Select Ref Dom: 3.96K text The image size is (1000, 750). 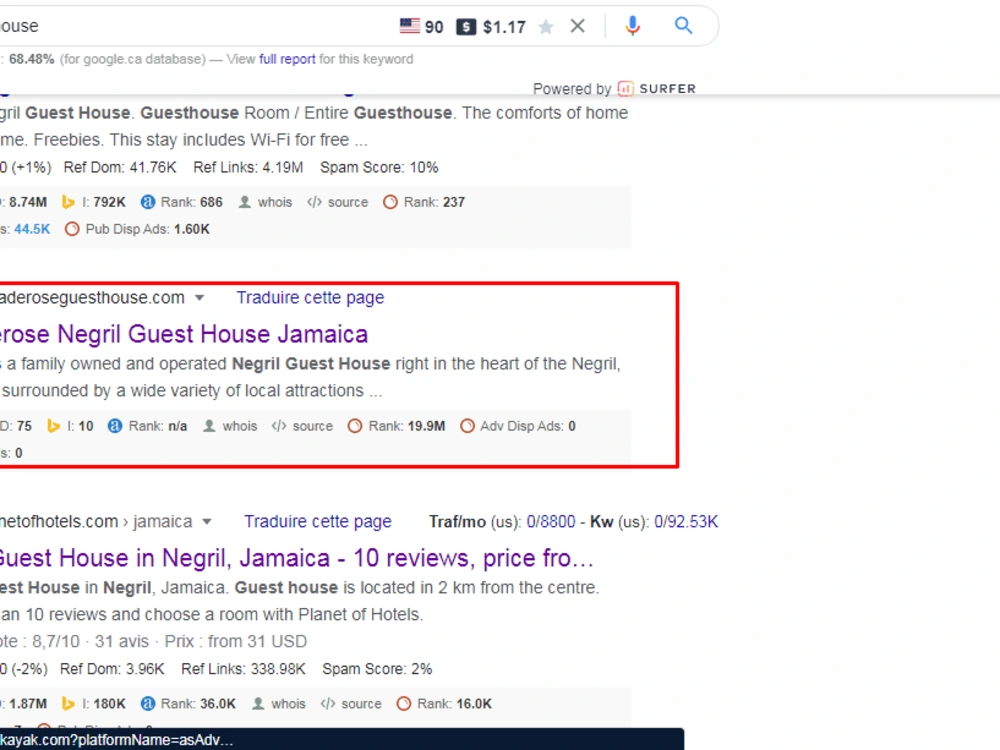(x=112, y=669)
